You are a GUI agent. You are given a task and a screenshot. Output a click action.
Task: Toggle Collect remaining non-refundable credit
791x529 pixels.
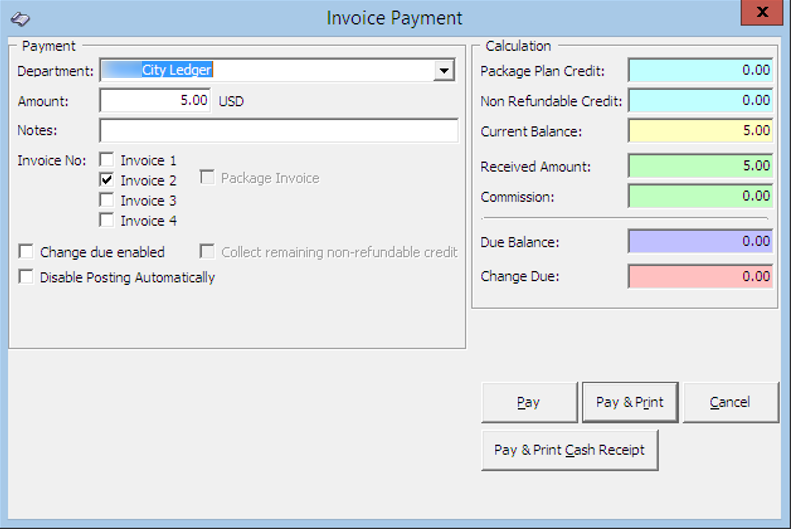click(207, 251)
